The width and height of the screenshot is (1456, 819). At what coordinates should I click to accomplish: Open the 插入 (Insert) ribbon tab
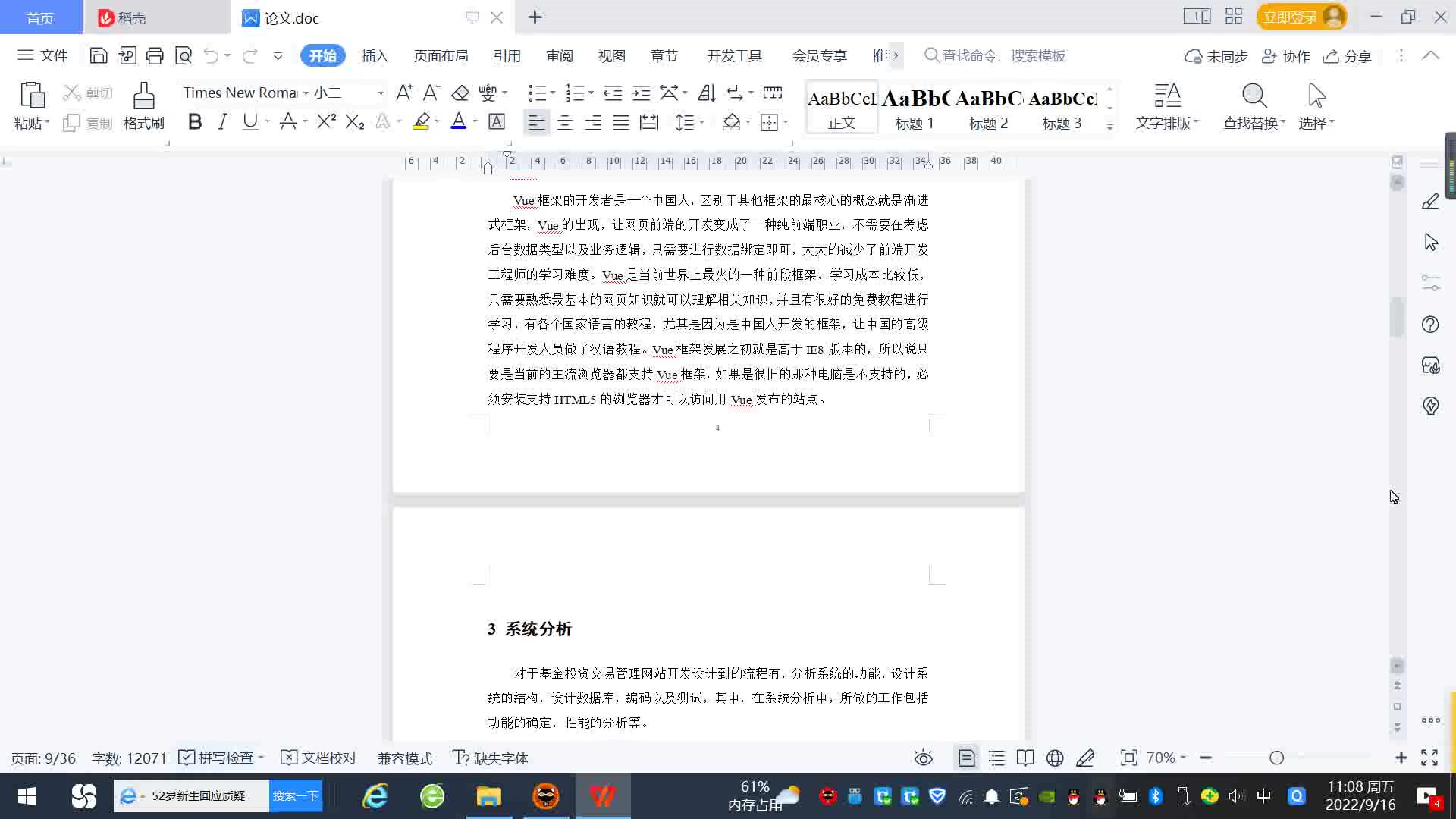(375, 55)
